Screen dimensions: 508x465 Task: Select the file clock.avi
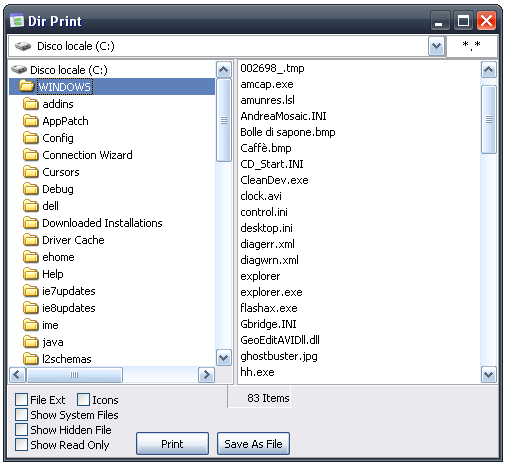tap(261, 196)
